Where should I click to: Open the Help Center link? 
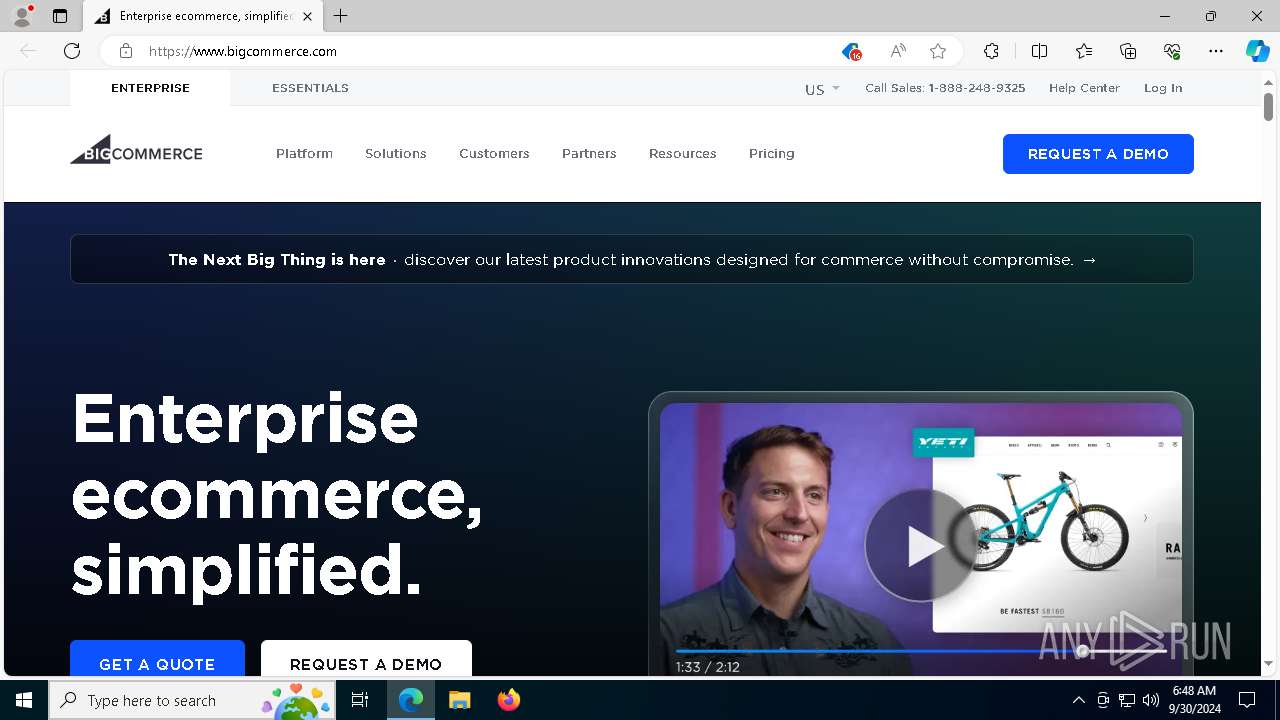pyautogui.click(x=1084, y=88)
